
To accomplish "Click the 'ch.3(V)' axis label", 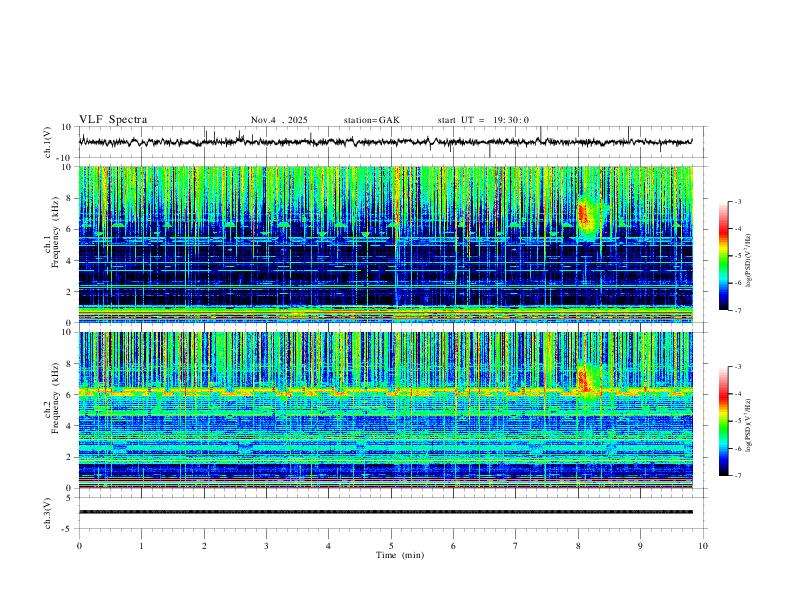I will [48, 513].
